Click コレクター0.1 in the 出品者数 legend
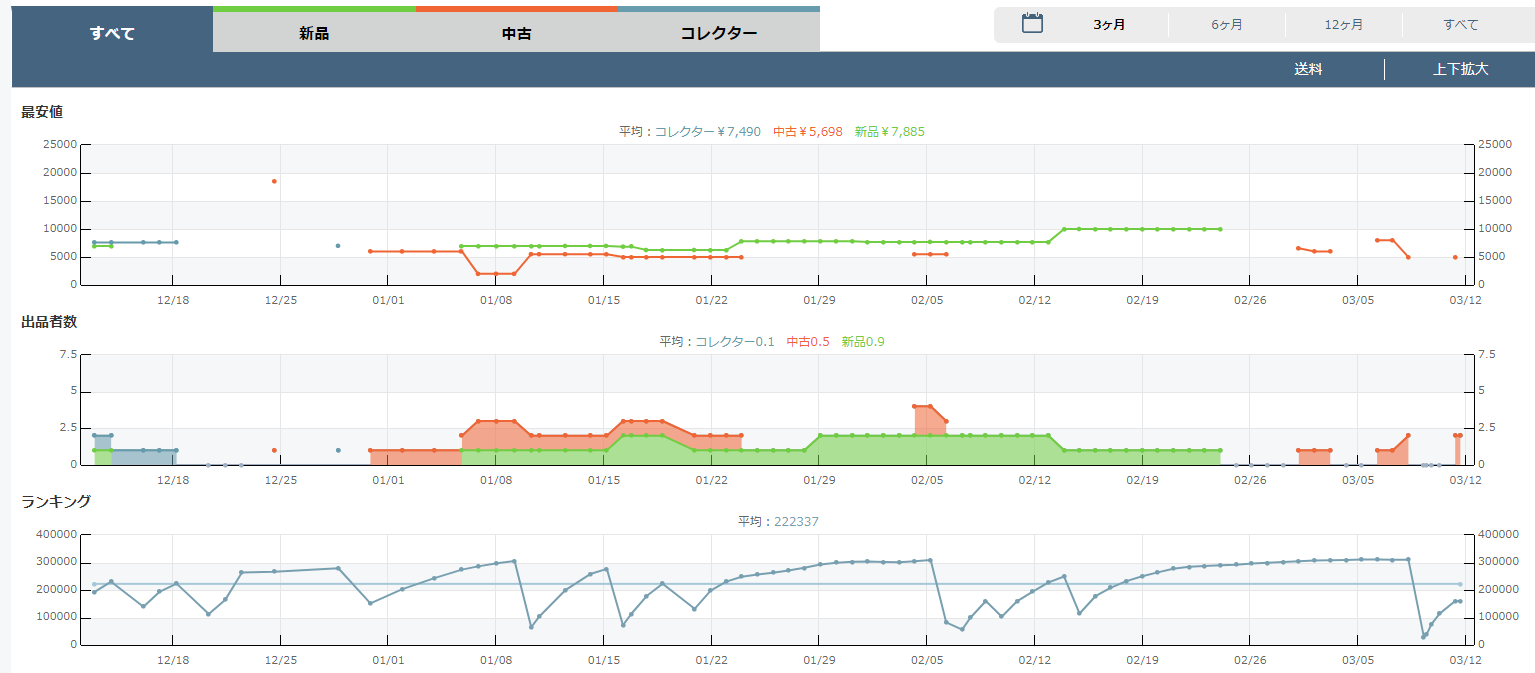The width and height of the screenshot is (1535, 673). pyautogui.click(x=734, y=341)
